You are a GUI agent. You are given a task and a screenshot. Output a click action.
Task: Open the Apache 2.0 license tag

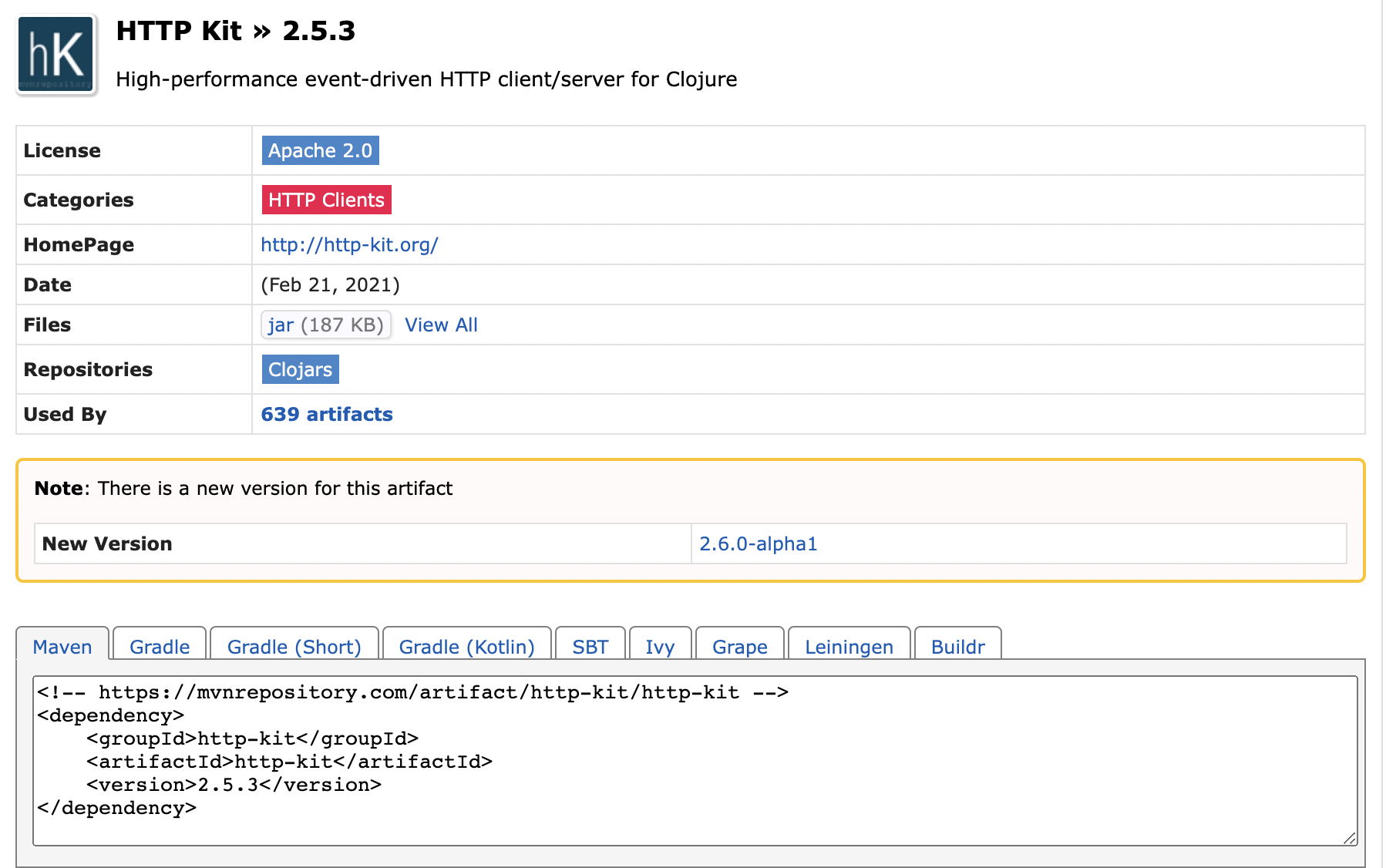(320, 150)
